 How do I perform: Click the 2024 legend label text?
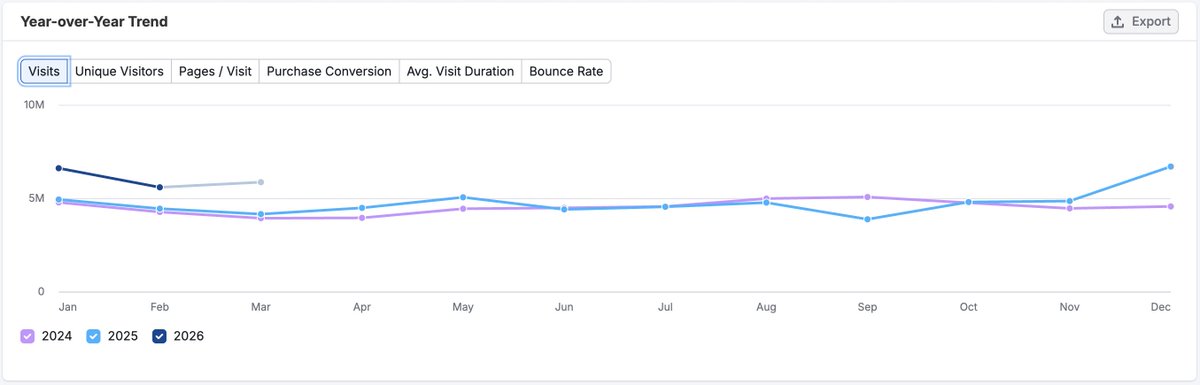click(56, 336)
